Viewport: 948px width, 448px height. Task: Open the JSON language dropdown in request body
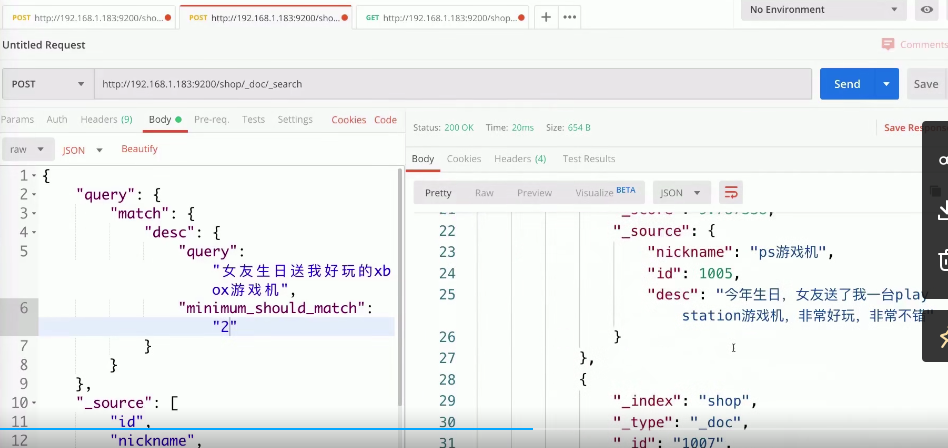coord(82,150)
